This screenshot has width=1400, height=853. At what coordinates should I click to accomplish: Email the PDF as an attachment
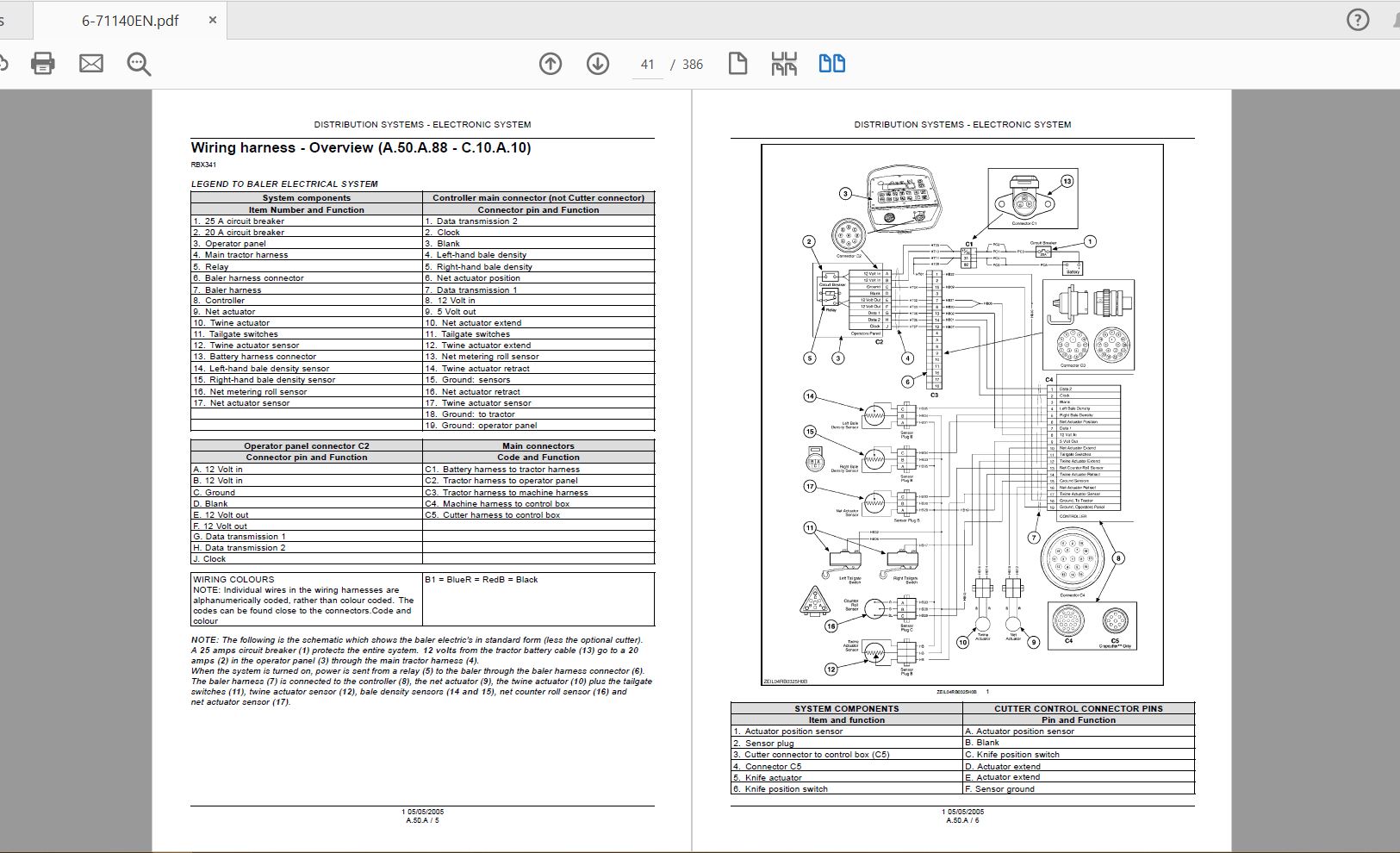pos(90,64)
